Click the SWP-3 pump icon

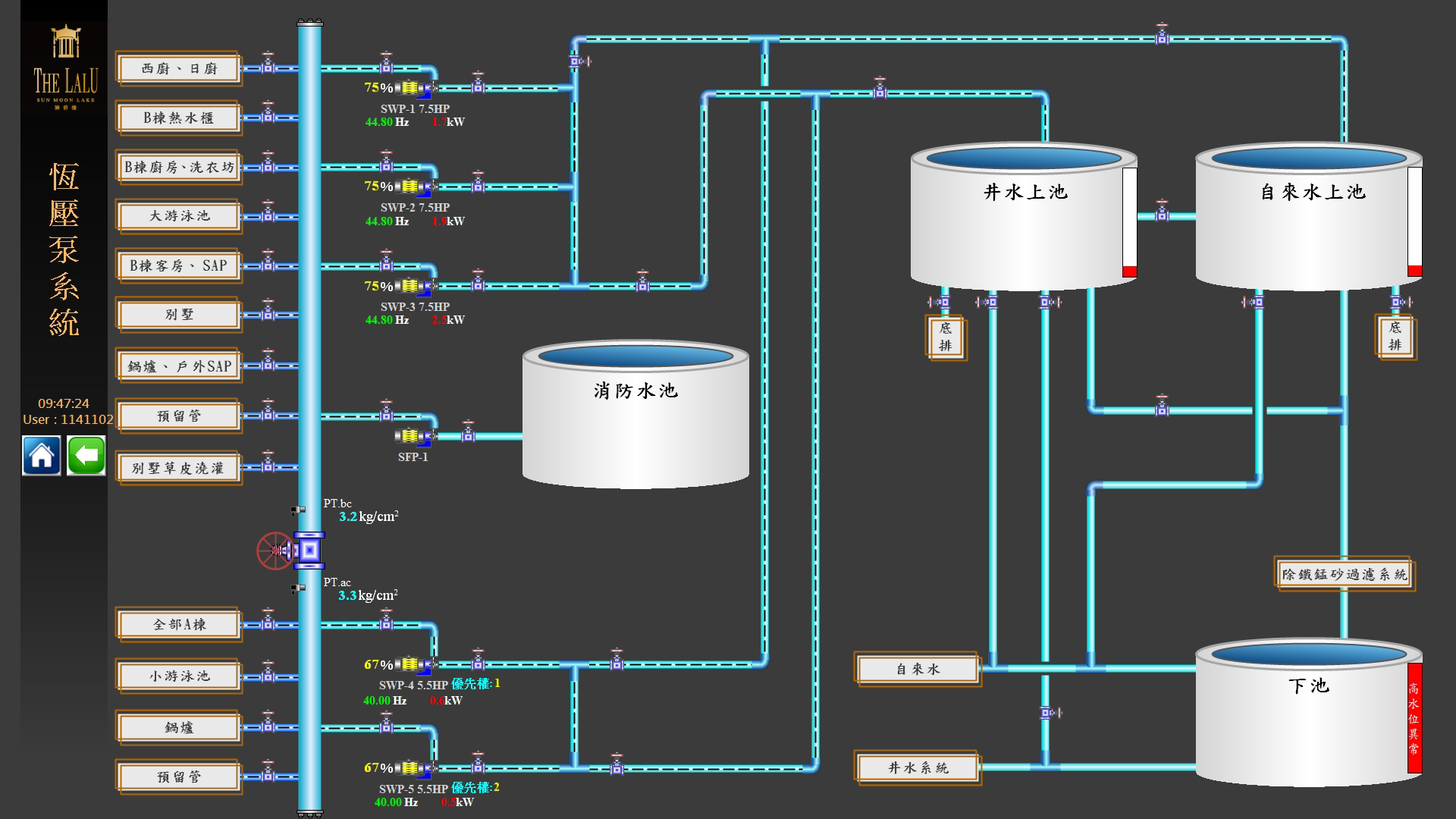413,286
